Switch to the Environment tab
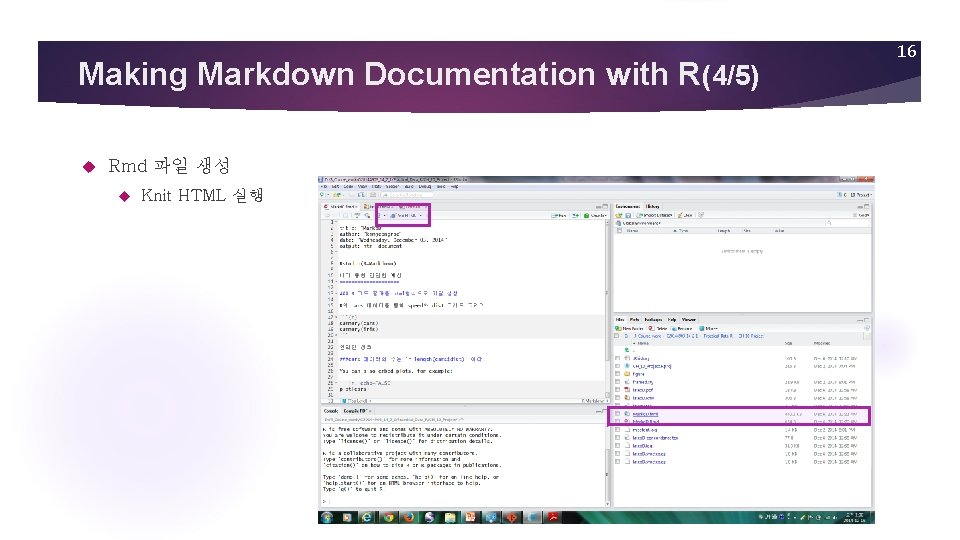960x540 pixels. click(x=628, y=206)
